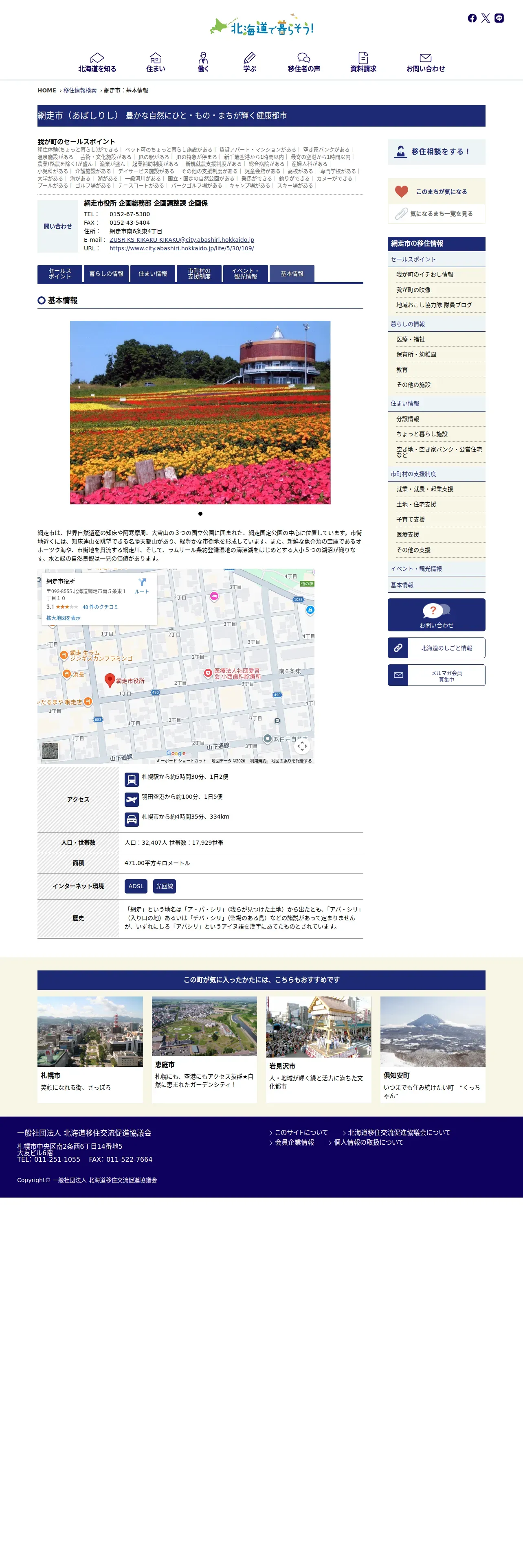Open footer link 会員企業情報
Viewport: 523px width, 1568px height.
294,1142
